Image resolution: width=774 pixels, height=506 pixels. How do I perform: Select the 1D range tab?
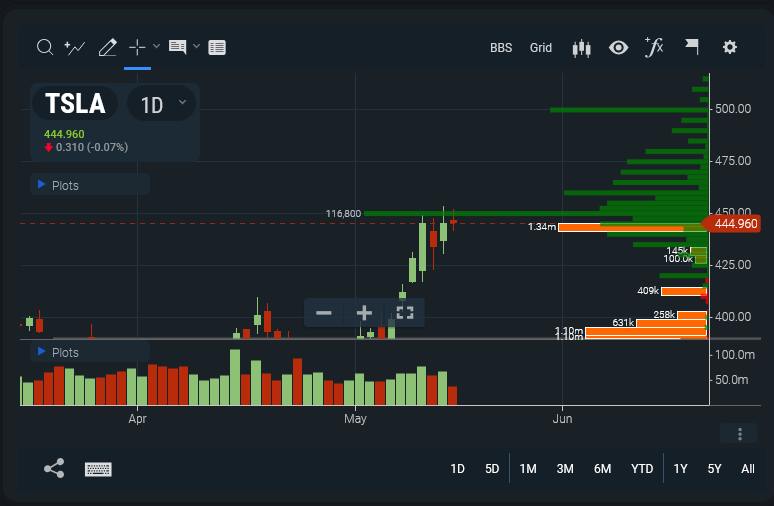[458, 468]
